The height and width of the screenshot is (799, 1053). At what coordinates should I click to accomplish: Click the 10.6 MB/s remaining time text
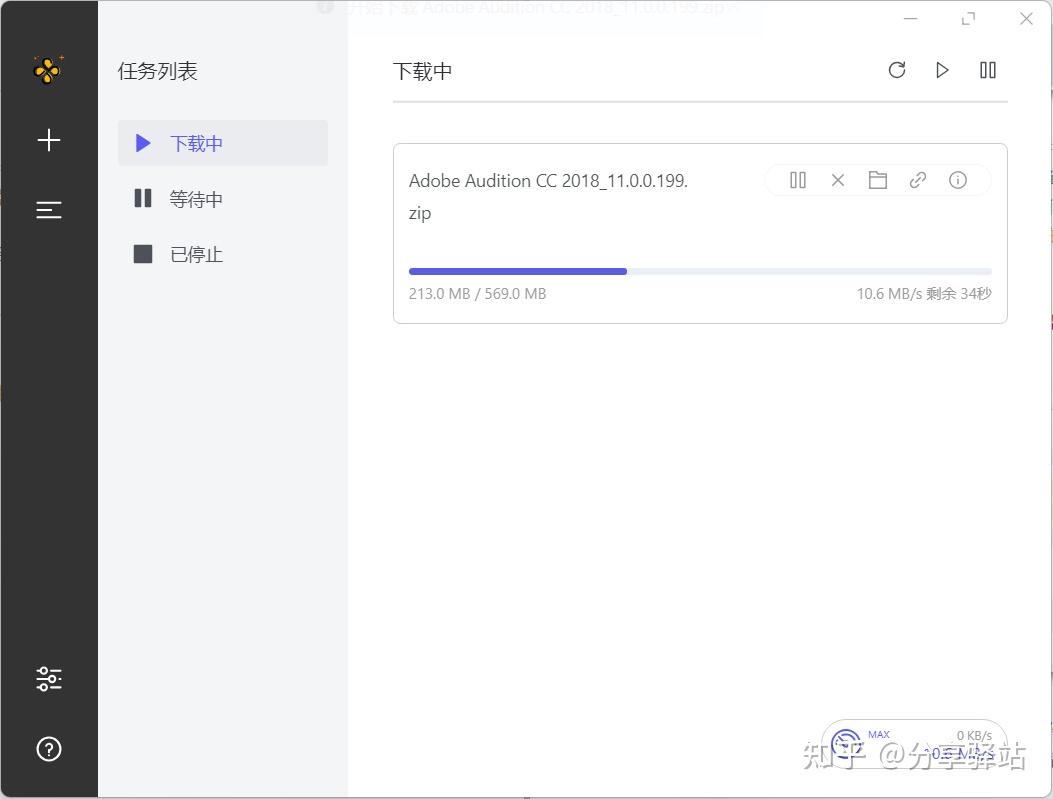click(x=924, y=293)
